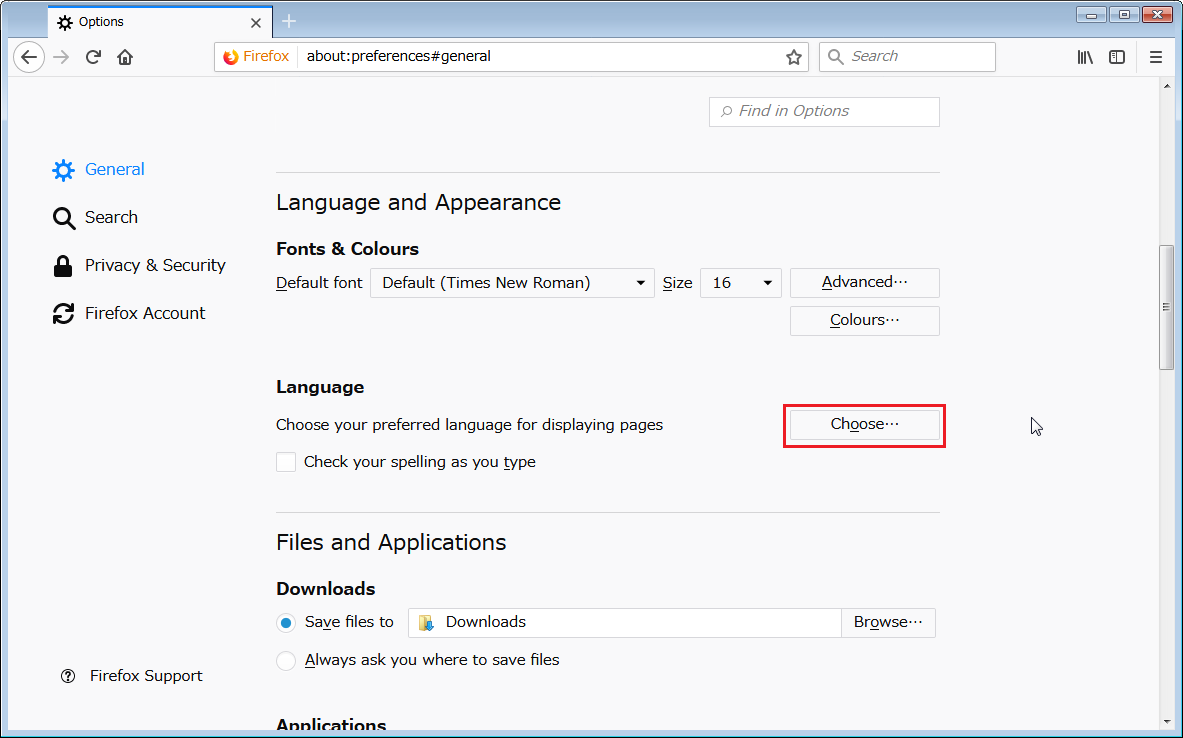Open Search settings via magnifier icon
Screen dimensions: 1183x738
pyautogui.click(x=63, y=217)
